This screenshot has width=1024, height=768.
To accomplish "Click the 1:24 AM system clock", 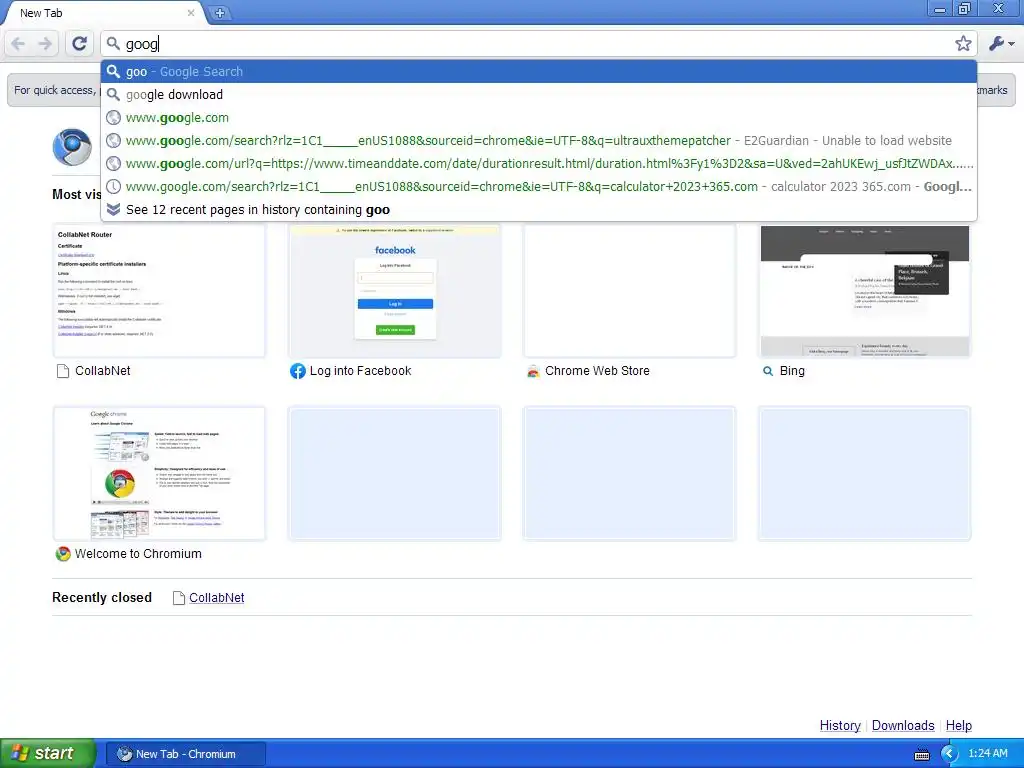I will click(x=987, y=754).
